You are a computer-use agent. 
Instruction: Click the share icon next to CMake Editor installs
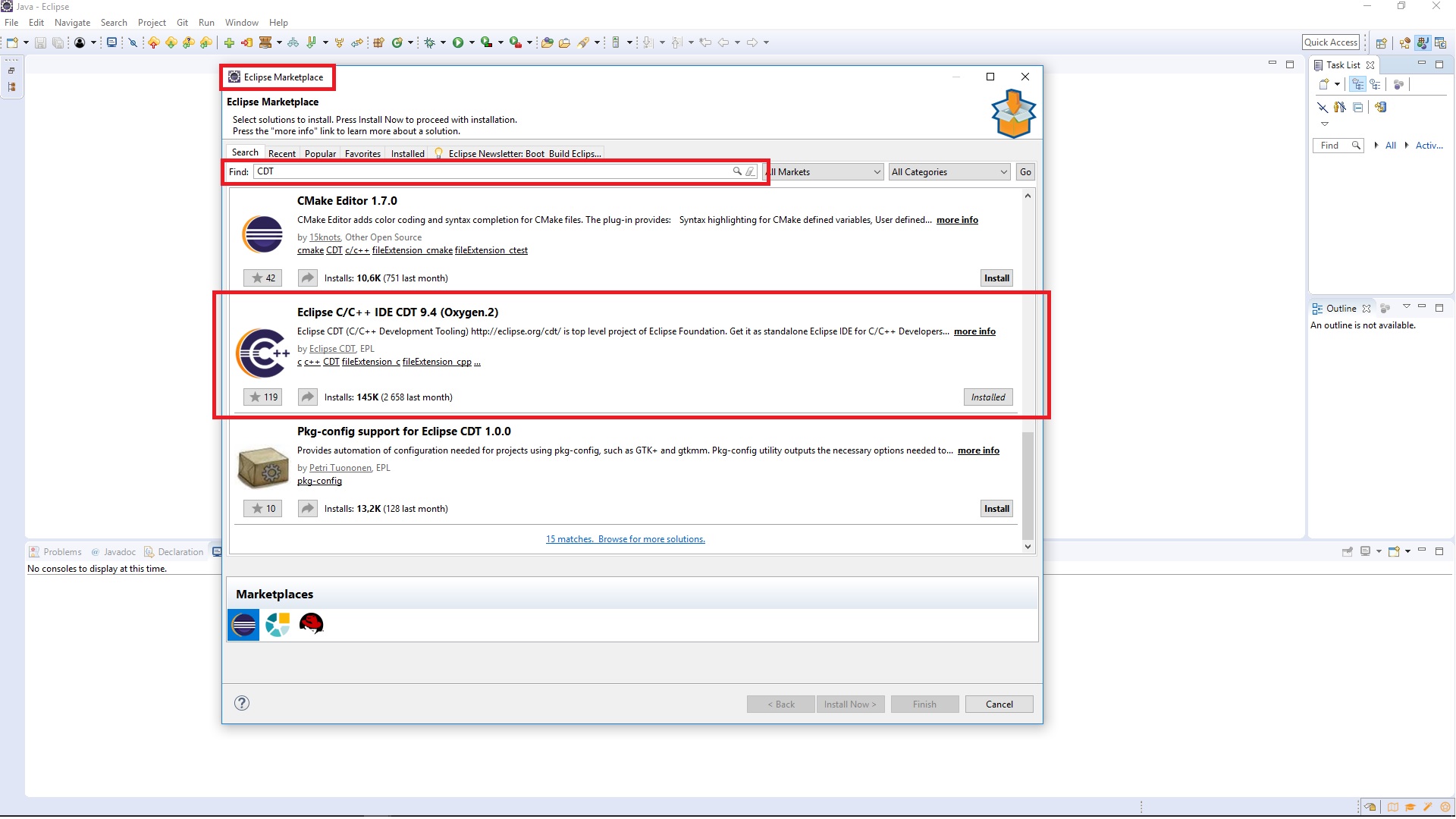coord(307,278)
